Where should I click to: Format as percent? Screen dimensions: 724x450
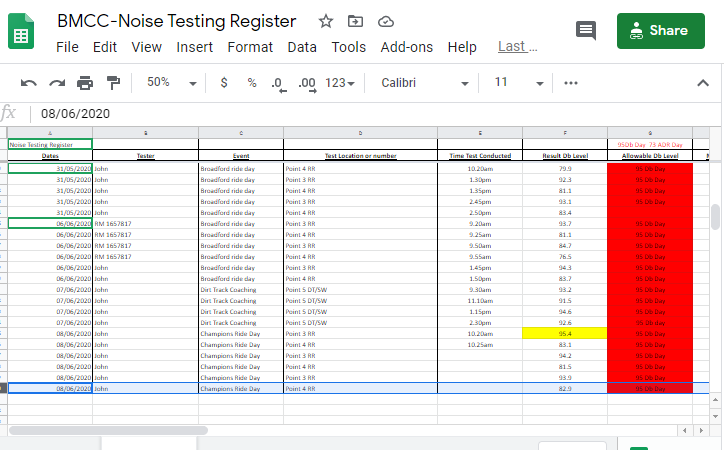[x=252, y=83]
